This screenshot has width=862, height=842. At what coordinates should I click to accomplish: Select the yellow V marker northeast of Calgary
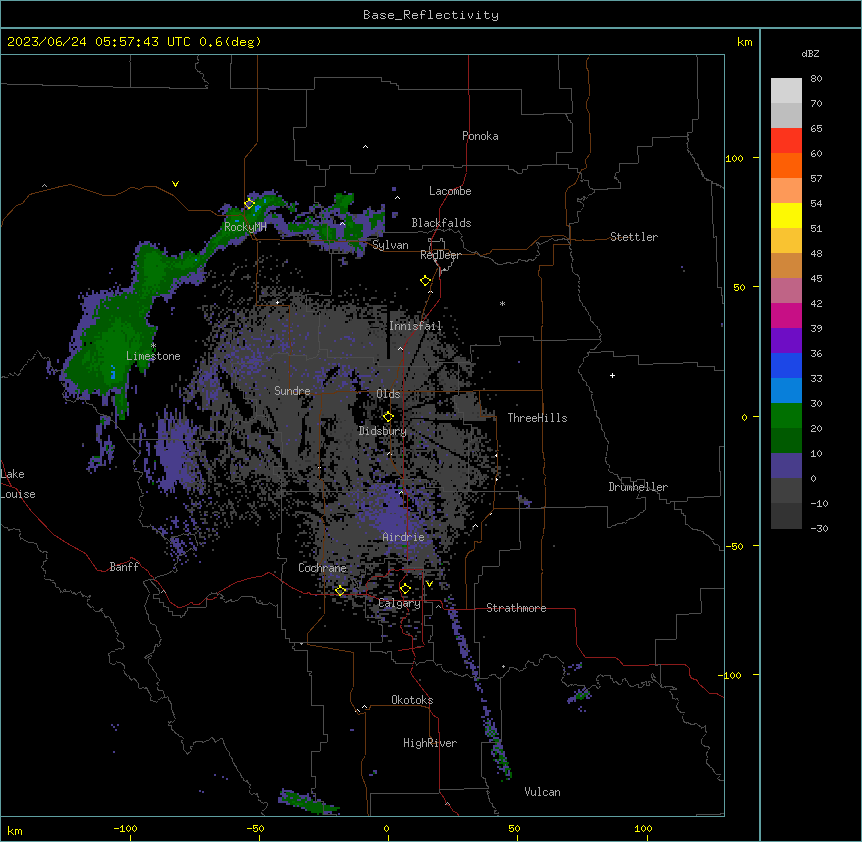coord(429,584)
